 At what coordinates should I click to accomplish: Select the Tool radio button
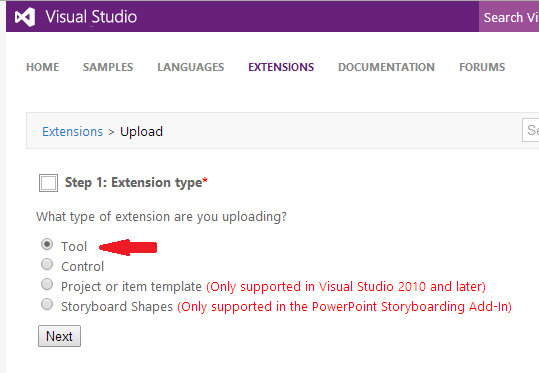[47, 244]
